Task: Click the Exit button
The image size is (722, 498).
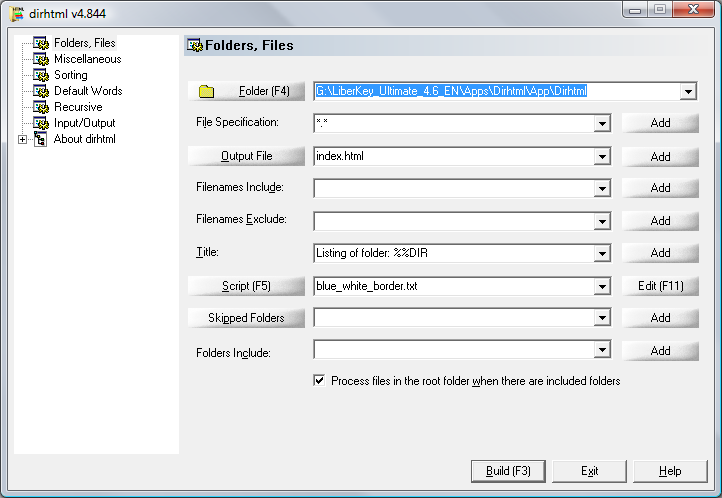Action: [589, 471]
